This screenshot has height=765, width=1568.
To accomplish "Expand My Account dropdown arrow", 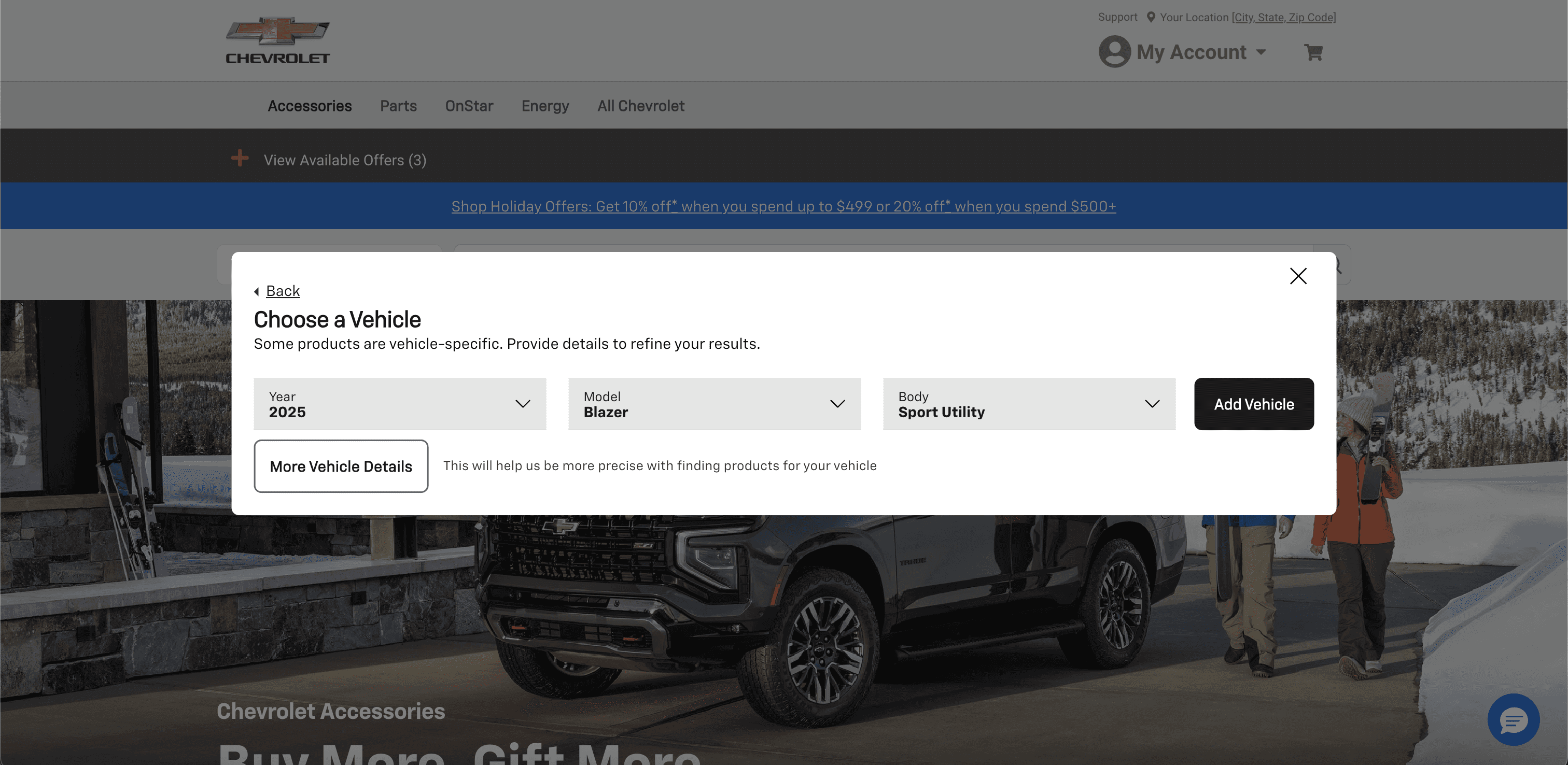I will 1261,52.
